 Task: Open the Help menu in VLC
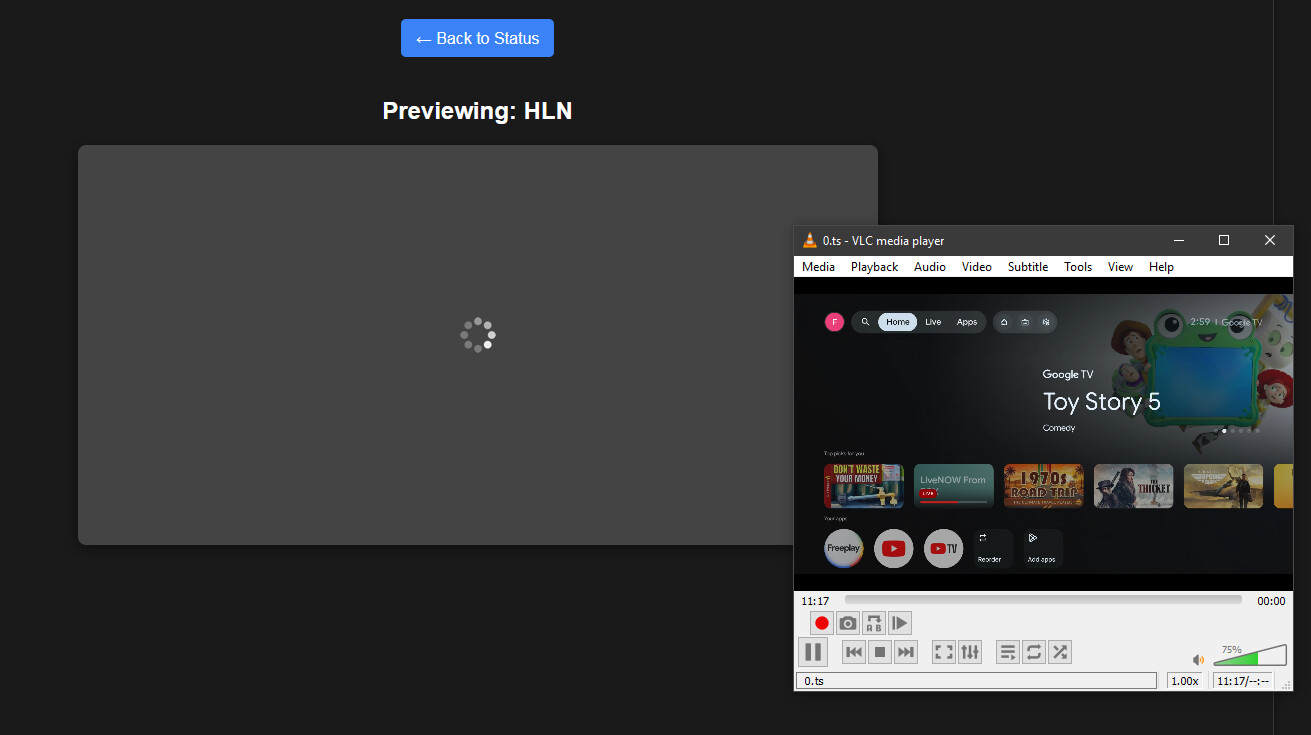(1161, 267)
